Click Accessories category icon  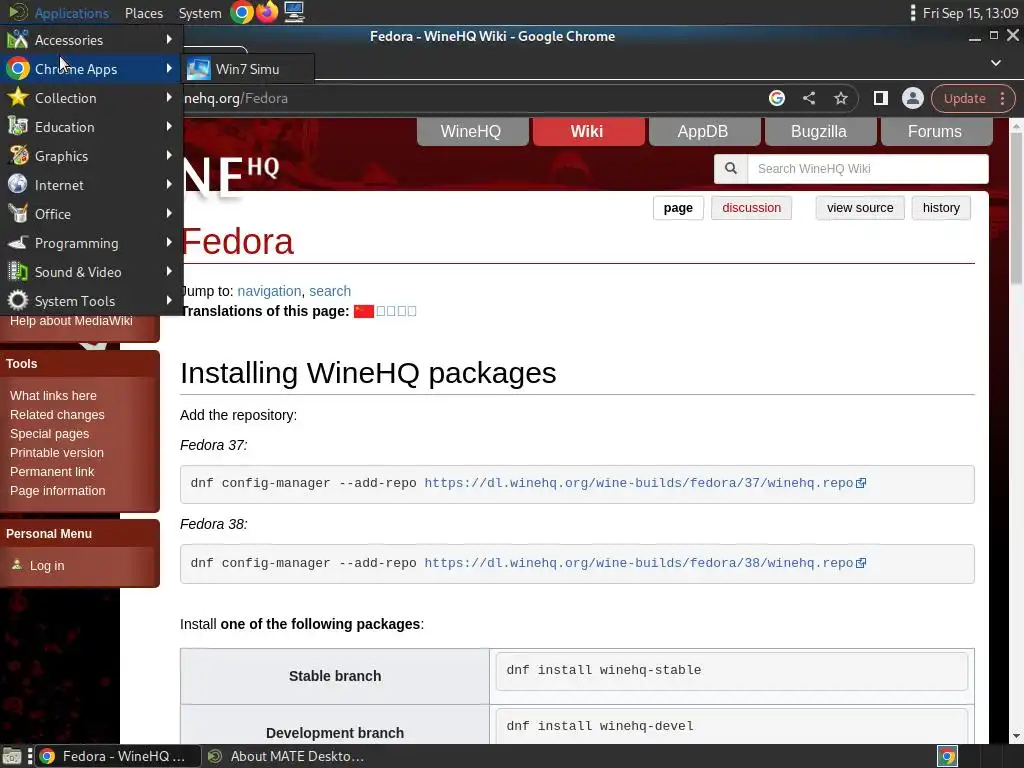click(x=18, y=40)
